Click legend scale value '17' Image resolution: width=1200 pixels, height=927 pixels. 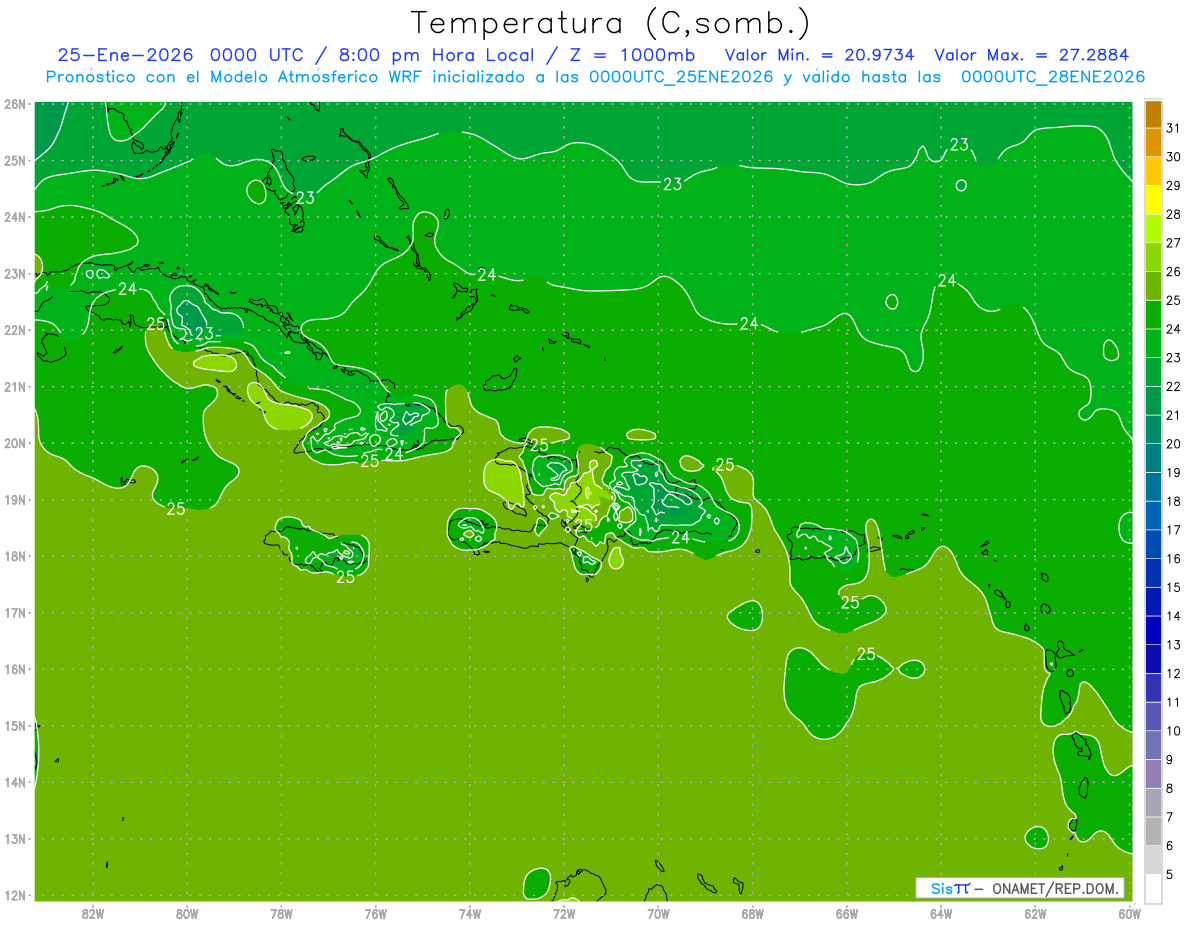click(1173, 530)
